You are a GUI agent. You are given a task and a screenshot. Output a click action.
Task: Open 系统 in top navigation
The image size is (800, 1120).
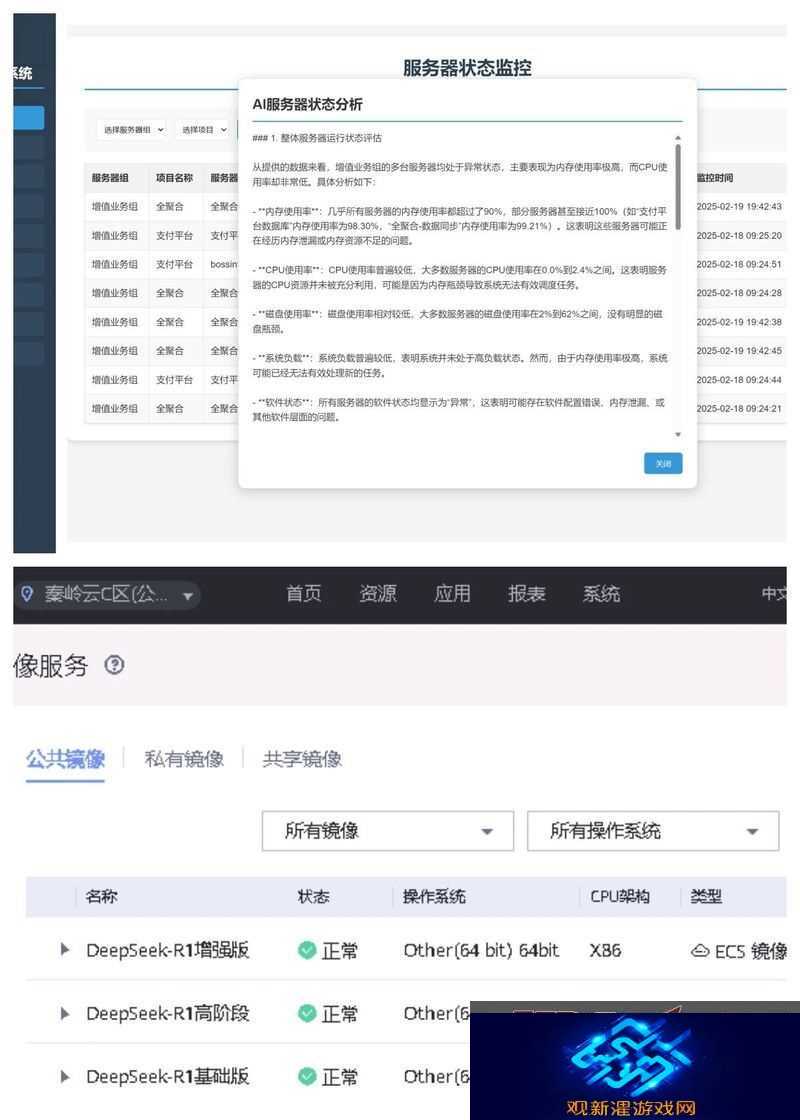(x=601, y=594)
